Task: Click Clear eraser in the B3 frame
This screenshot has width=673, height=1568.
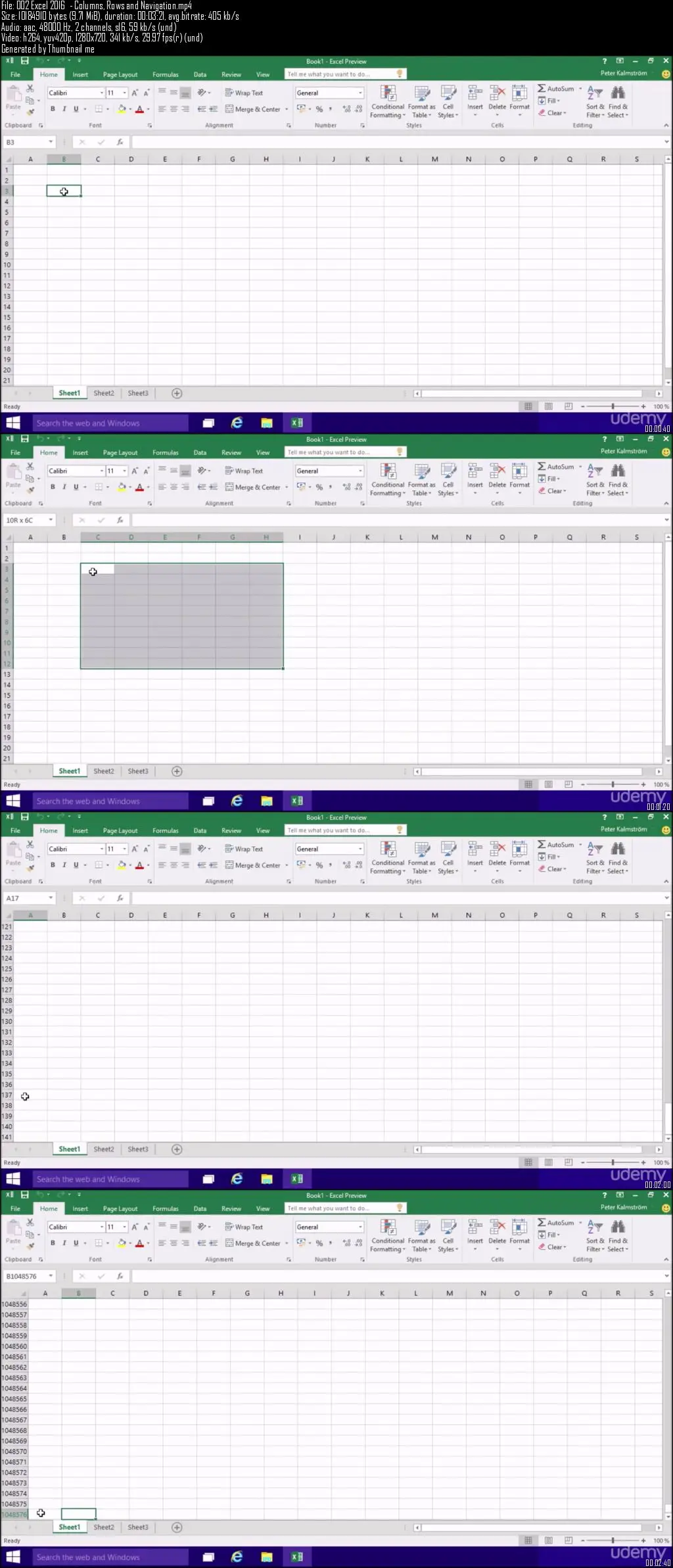Action: [x=552, y=113]
